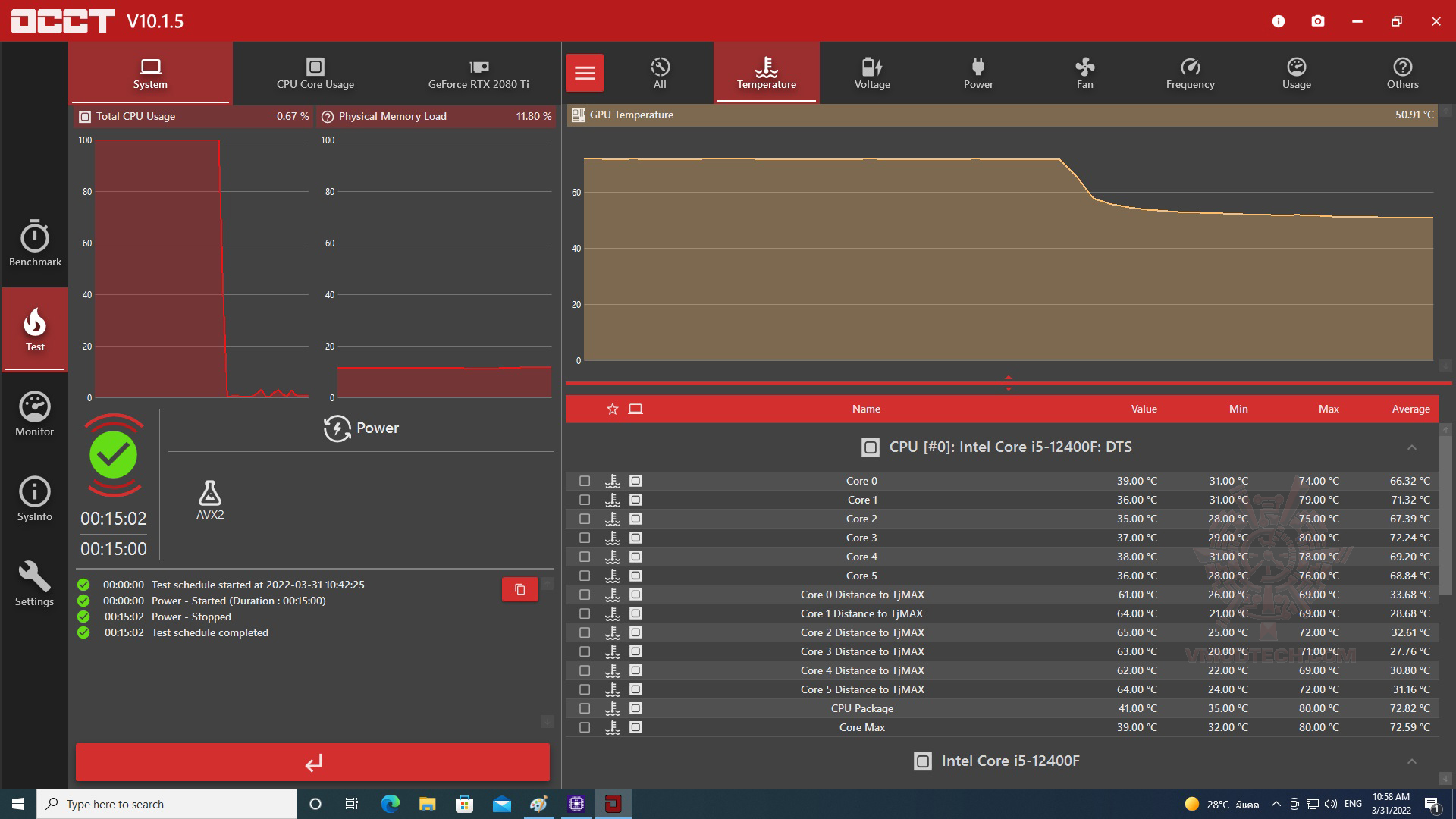Open the Benchmark section in sidebar

click(x=35, y=244)
